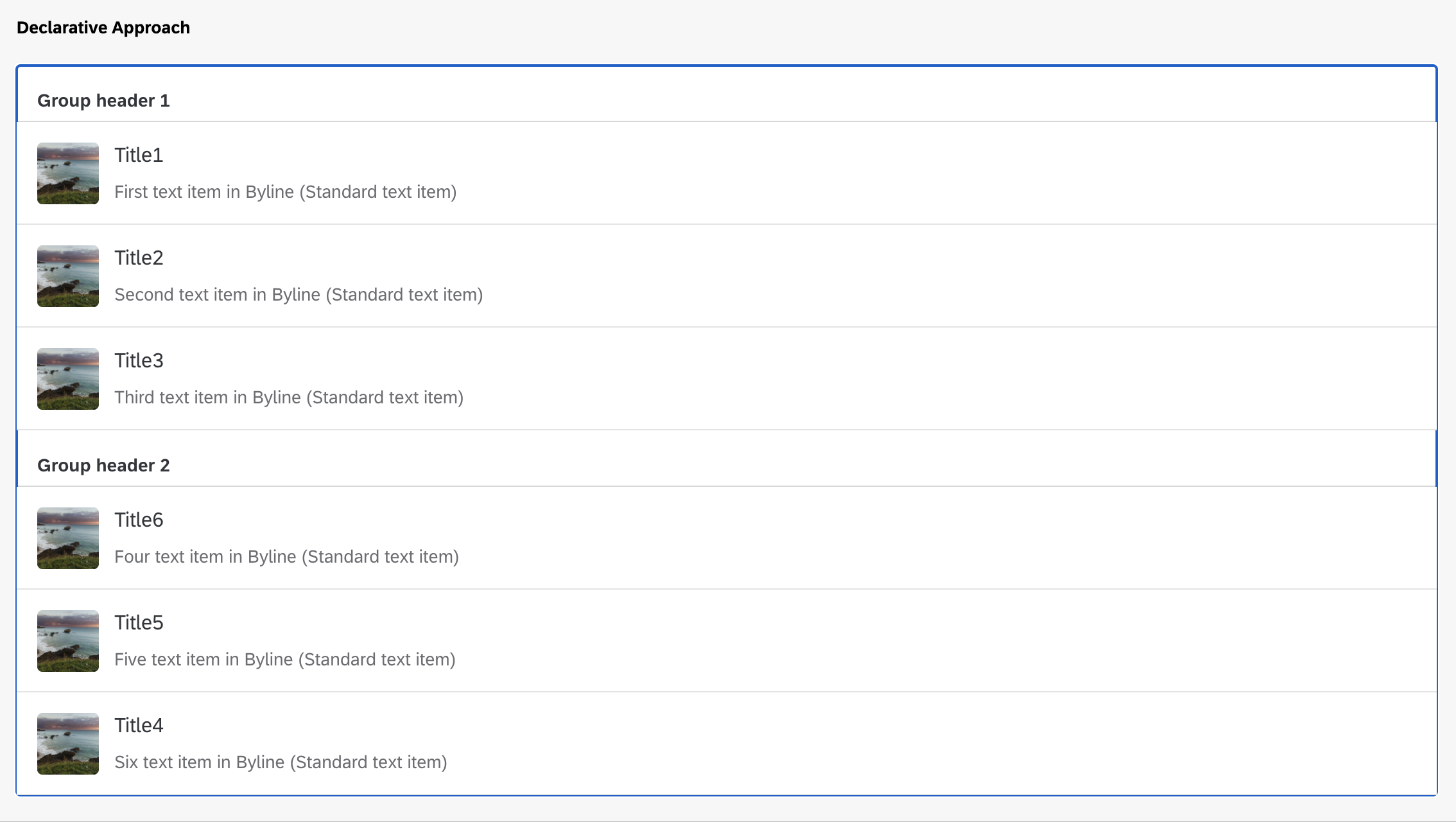Select the Title3 list item title
This screenshot has width=1456, height=826.
coord(139,360)
